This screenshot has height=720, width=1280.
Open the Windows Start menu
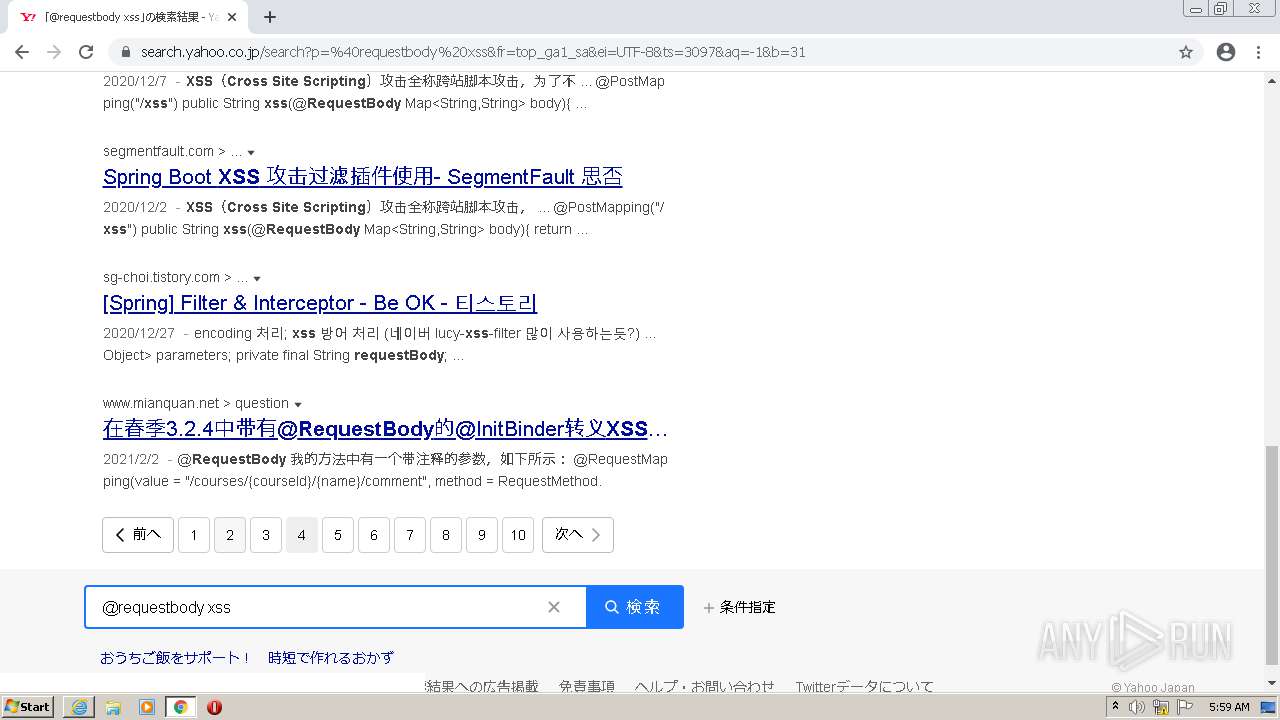pyautogui.click(x=28, y=707)
